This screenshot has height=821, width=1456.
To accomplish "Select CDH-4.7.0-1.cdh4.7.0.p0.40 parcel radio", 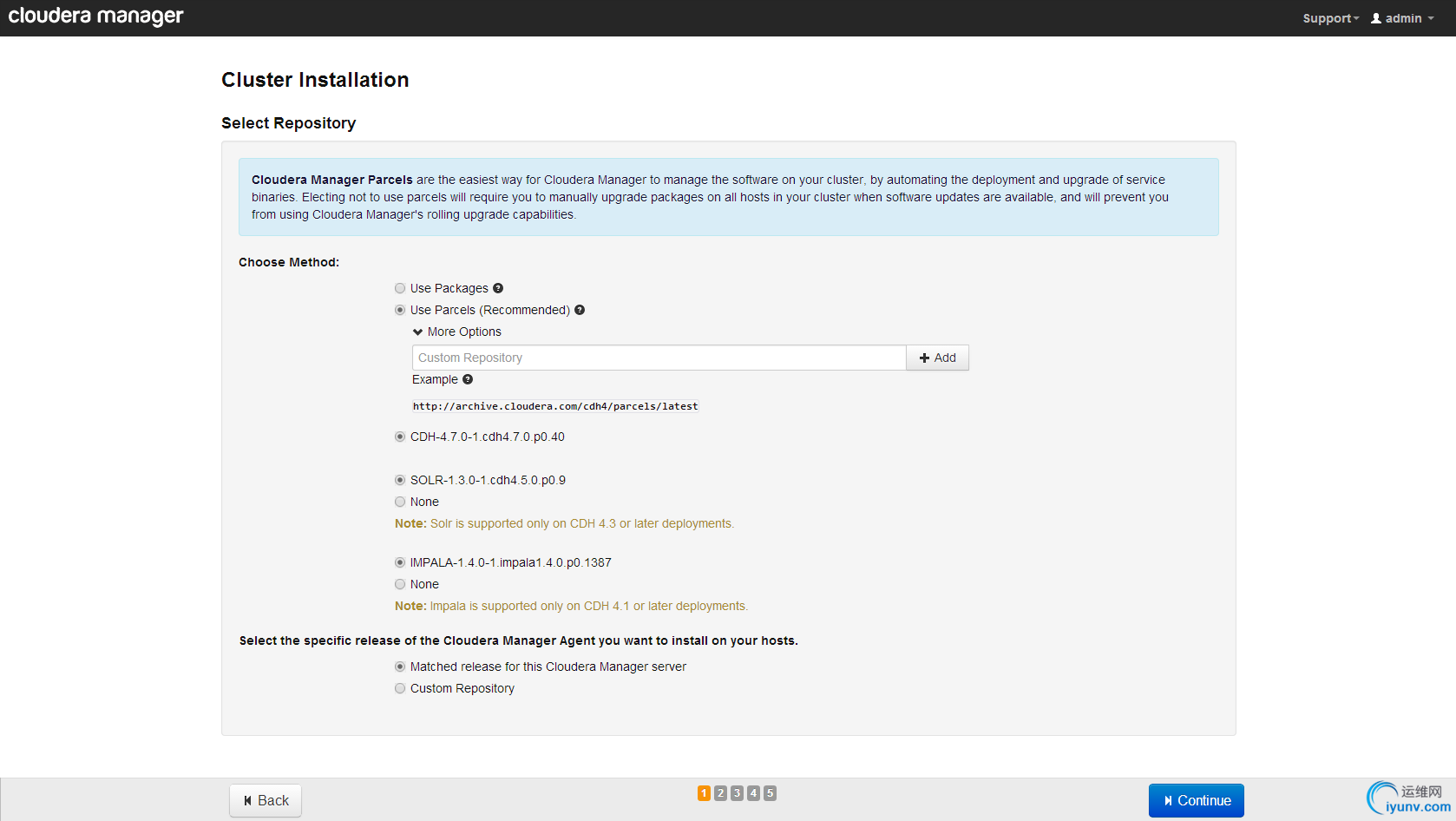I will (x=400, y=437).
